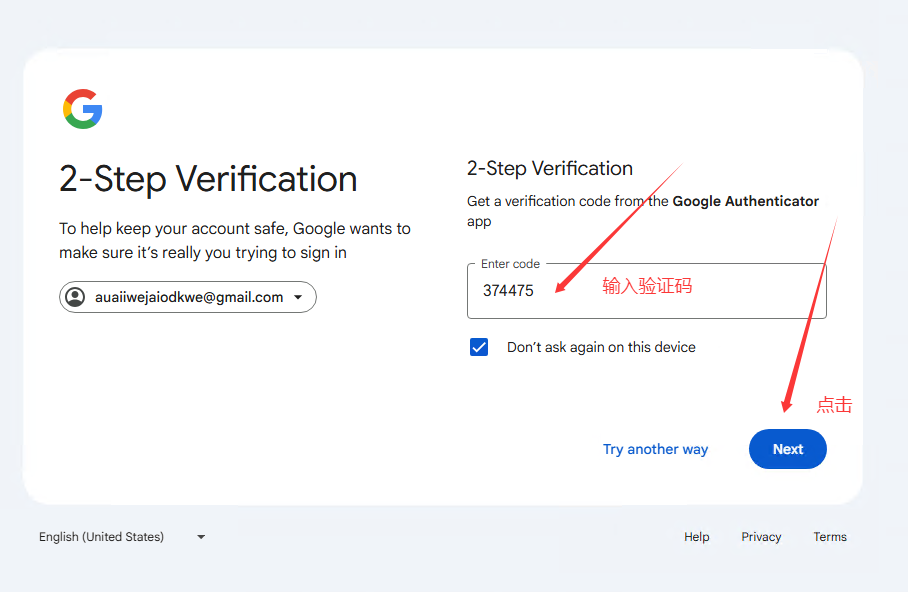Screen dimensions: 908x592
Task: Click the large 2-Step Verification heading
Action: (x=208, y=179)
